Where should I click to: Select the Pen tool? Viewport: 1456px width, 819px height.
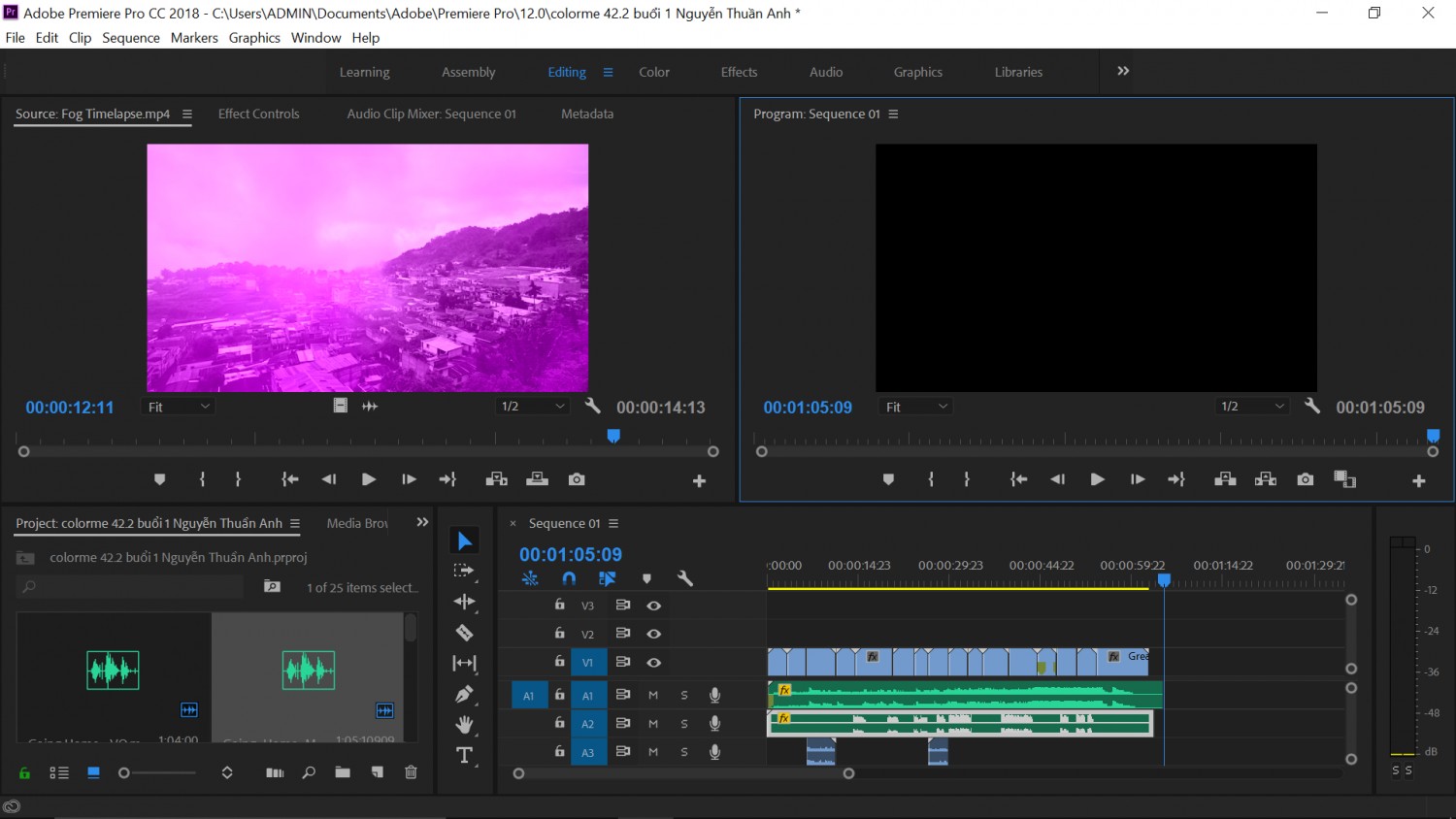(464, 694)
